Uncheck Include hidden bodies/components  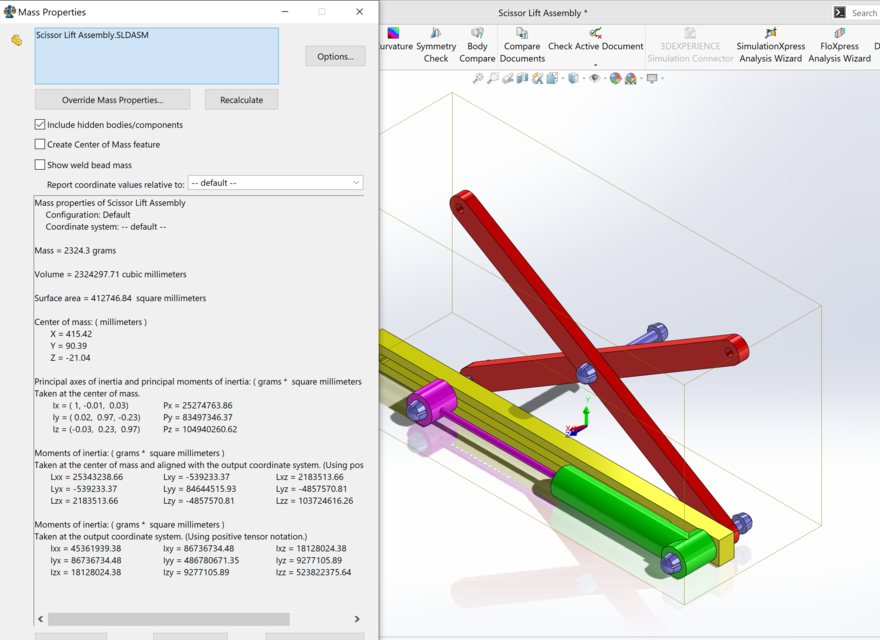tap(39, 124)
